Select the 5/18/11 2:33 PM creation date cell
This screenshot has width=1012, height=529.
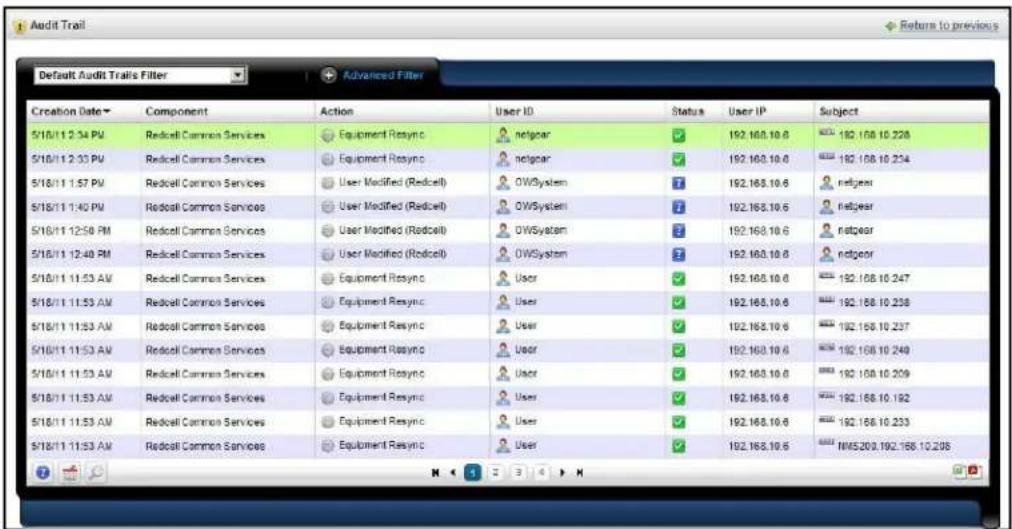click(x=68, y=159)
